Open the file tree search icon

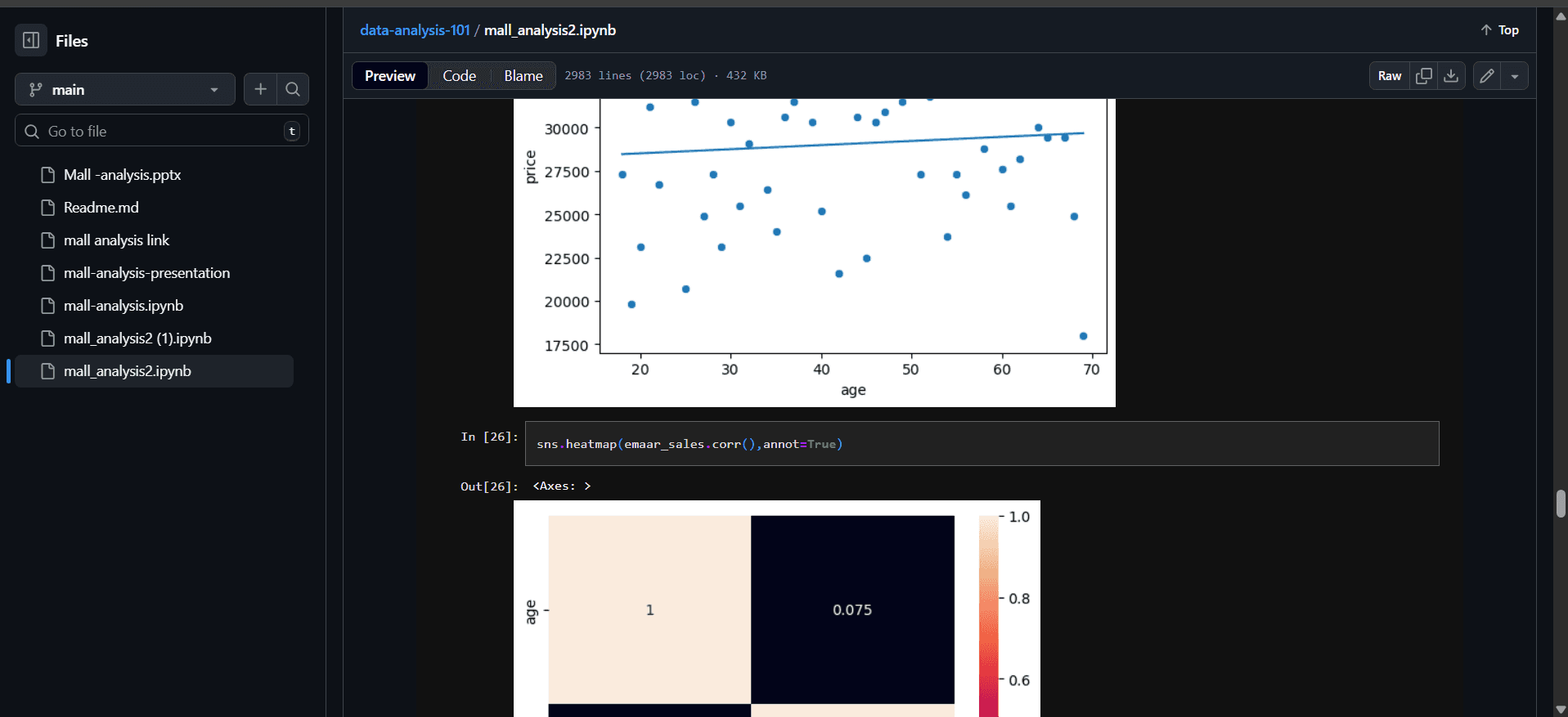[293, 89]
